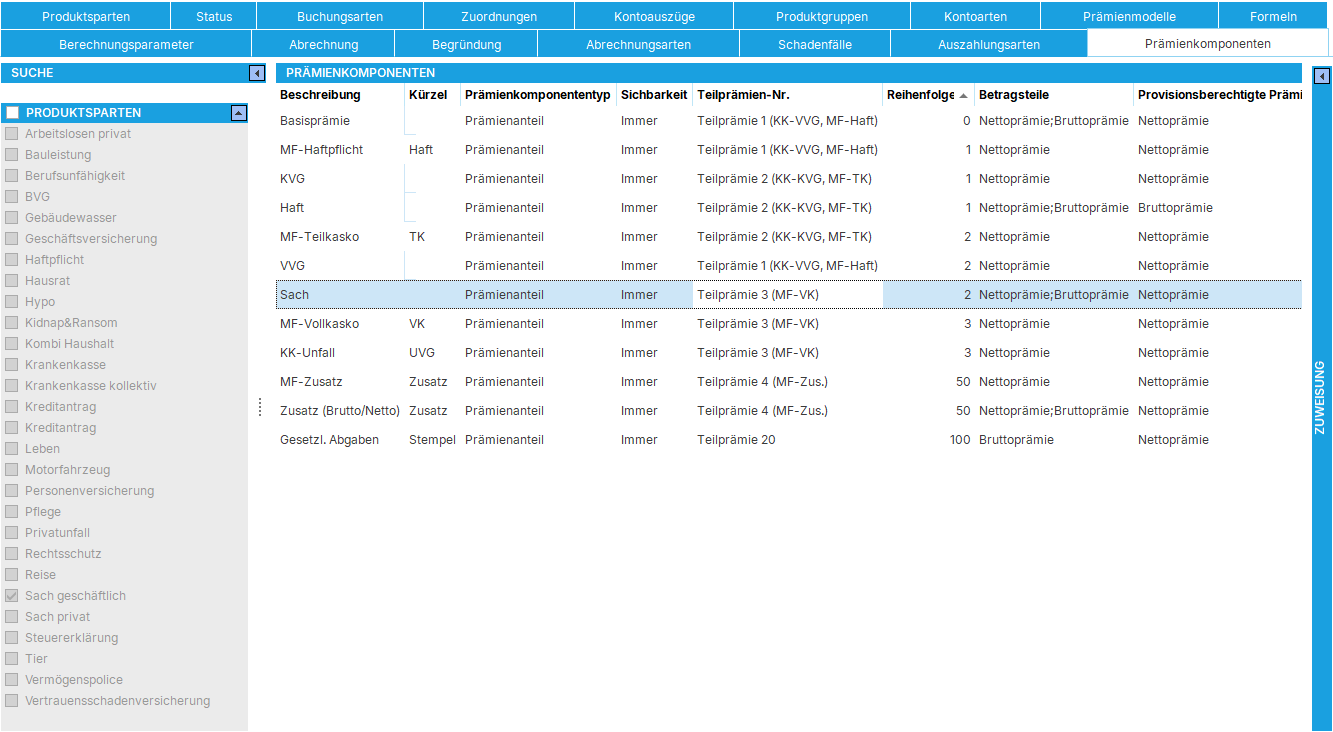The image size is (1333, 732).
Task: Enable the Motorfahrzeug product line
Action: click(x=13, y=469)
